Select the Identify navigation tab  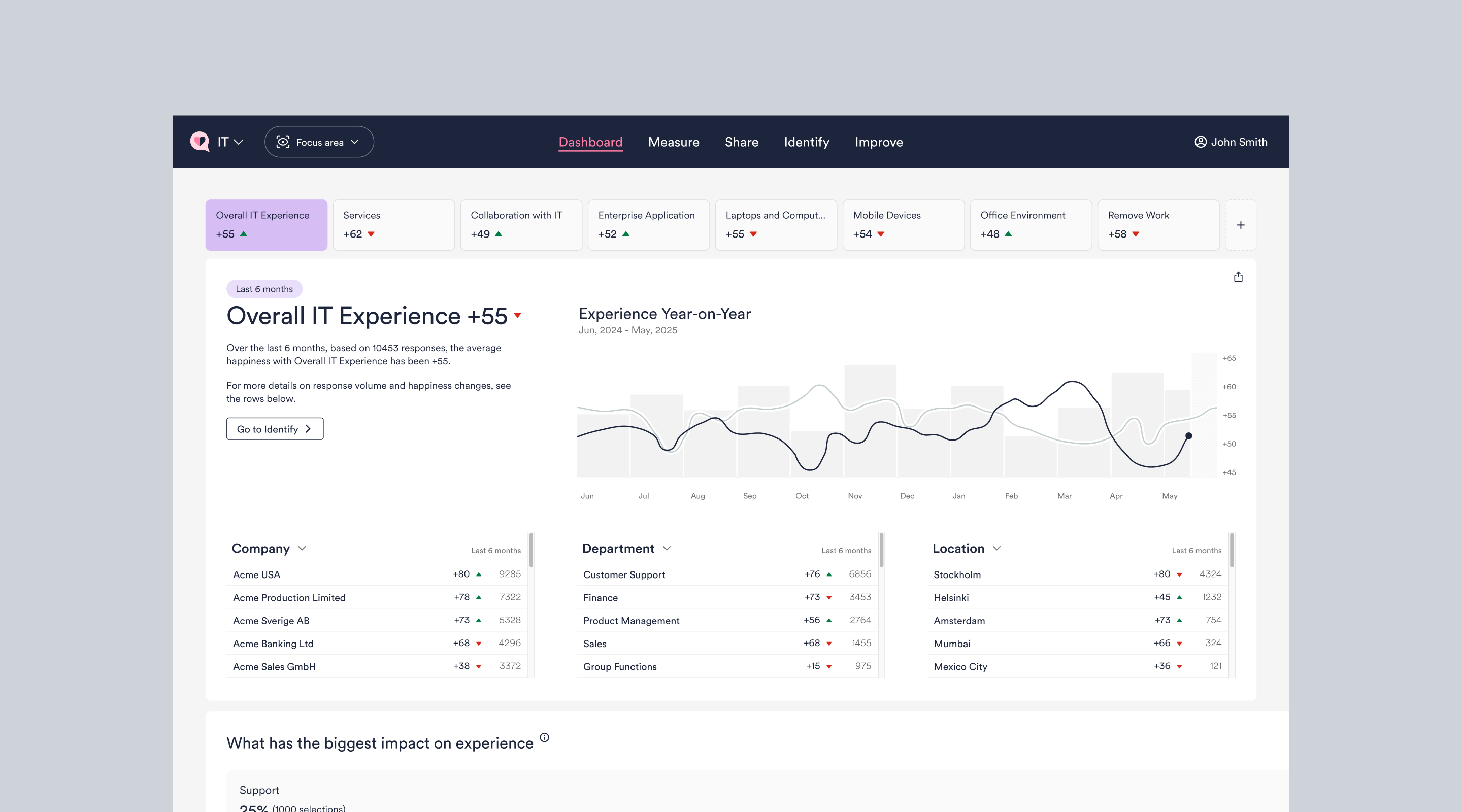pyautogui.click(x=807, y=142)
